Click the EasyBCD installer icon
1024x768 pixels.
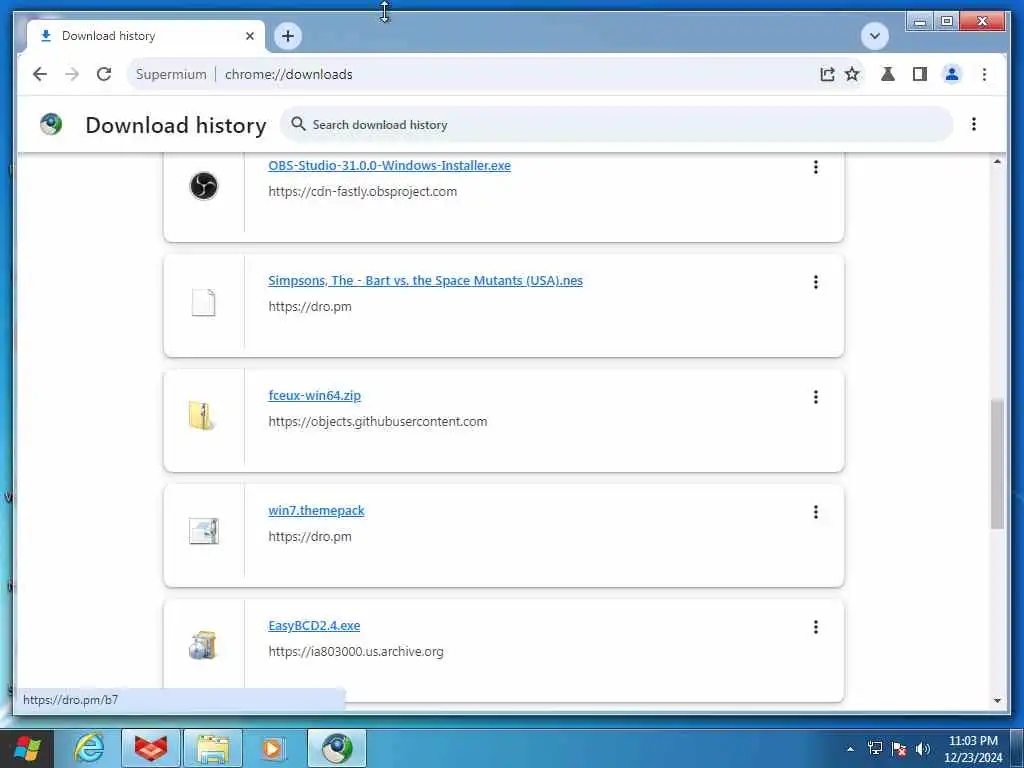tap(203, 645)
